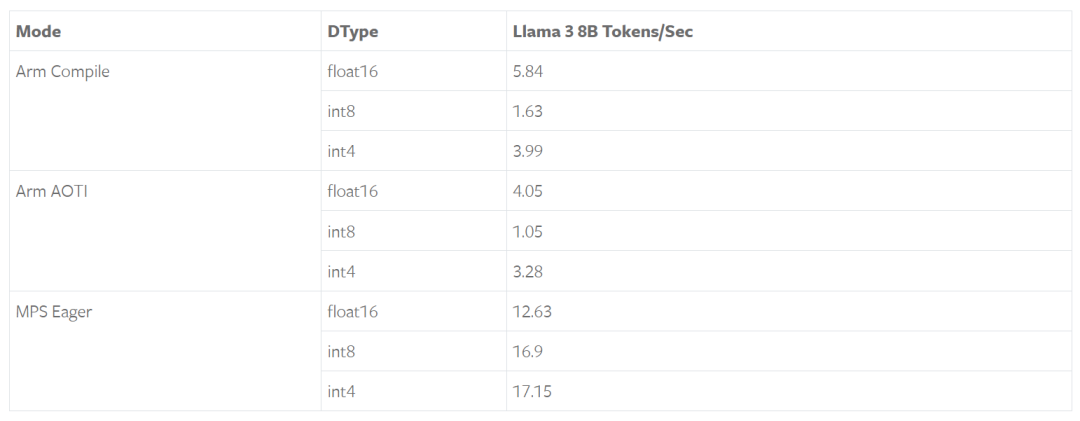Click the MPS Eager mode cell
This screenshot has width=1080, height=421.
(x=54, y=311)
